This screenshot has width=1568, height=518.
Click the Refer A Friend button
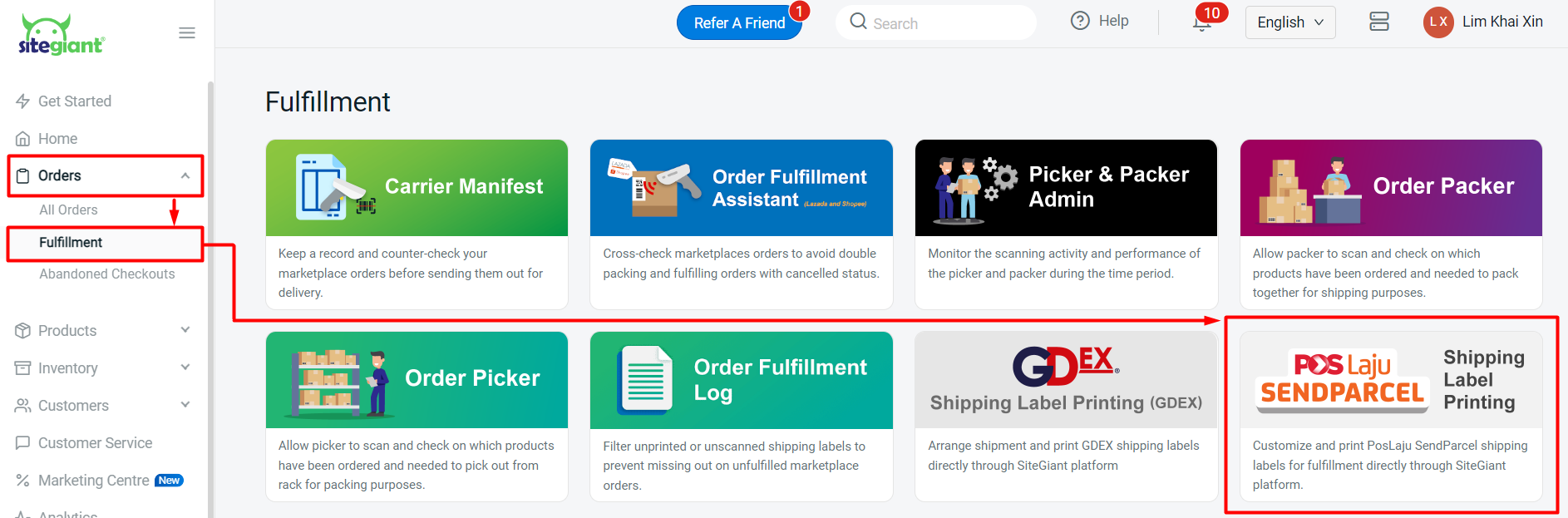[x=739, y=22]
